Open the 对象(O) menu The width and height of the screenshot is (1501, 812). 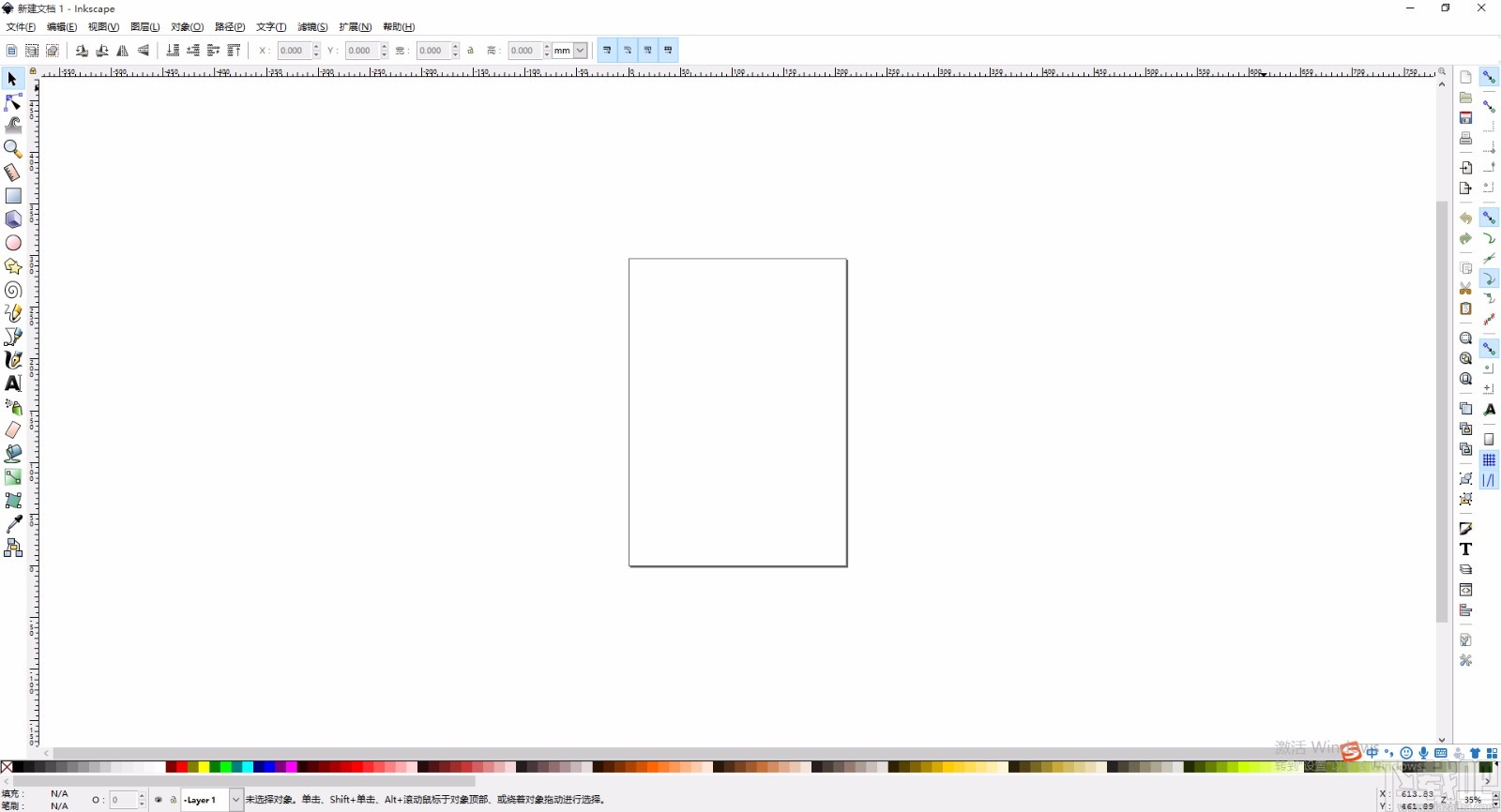[x=187, y=27]
